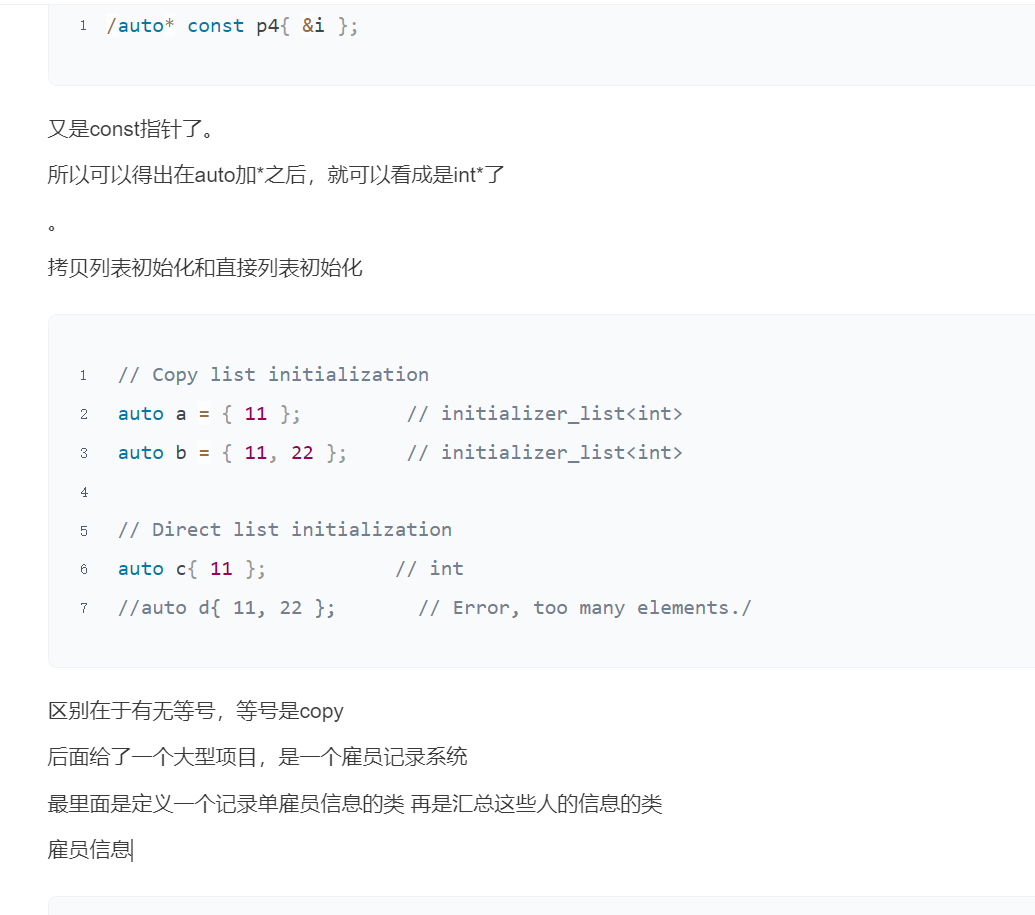Click the code "auto c{ 11 };"

click(x=192, y=569)
